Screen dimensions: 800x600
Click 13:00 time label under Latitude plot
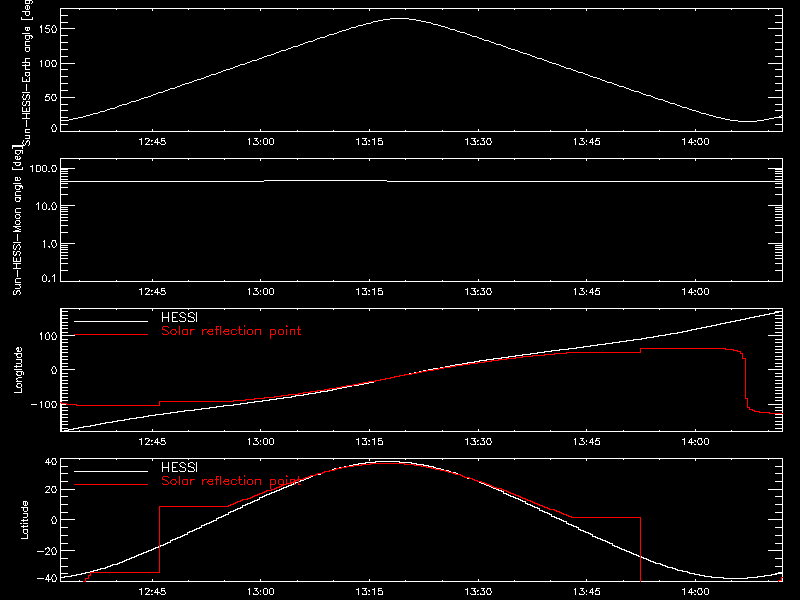click(261, 592)
